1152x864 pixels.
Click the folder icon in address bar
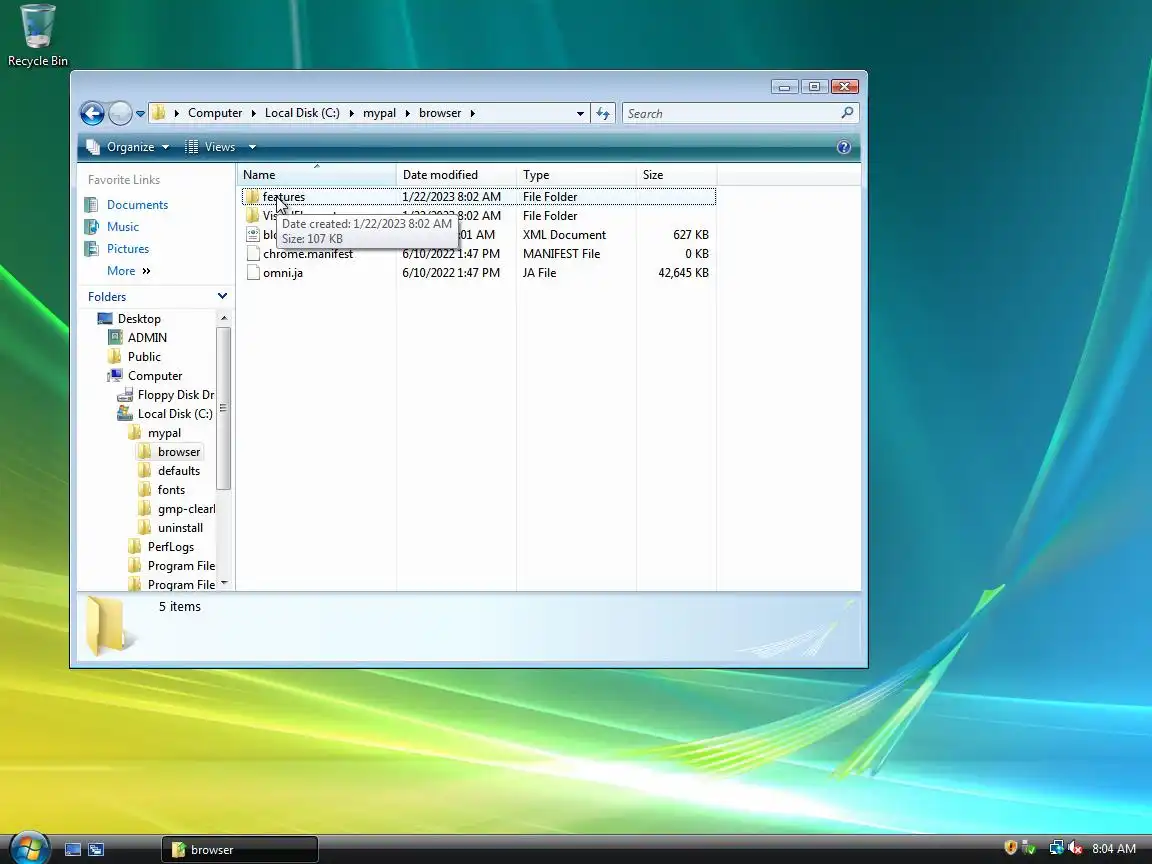click(x=159, y=113)
